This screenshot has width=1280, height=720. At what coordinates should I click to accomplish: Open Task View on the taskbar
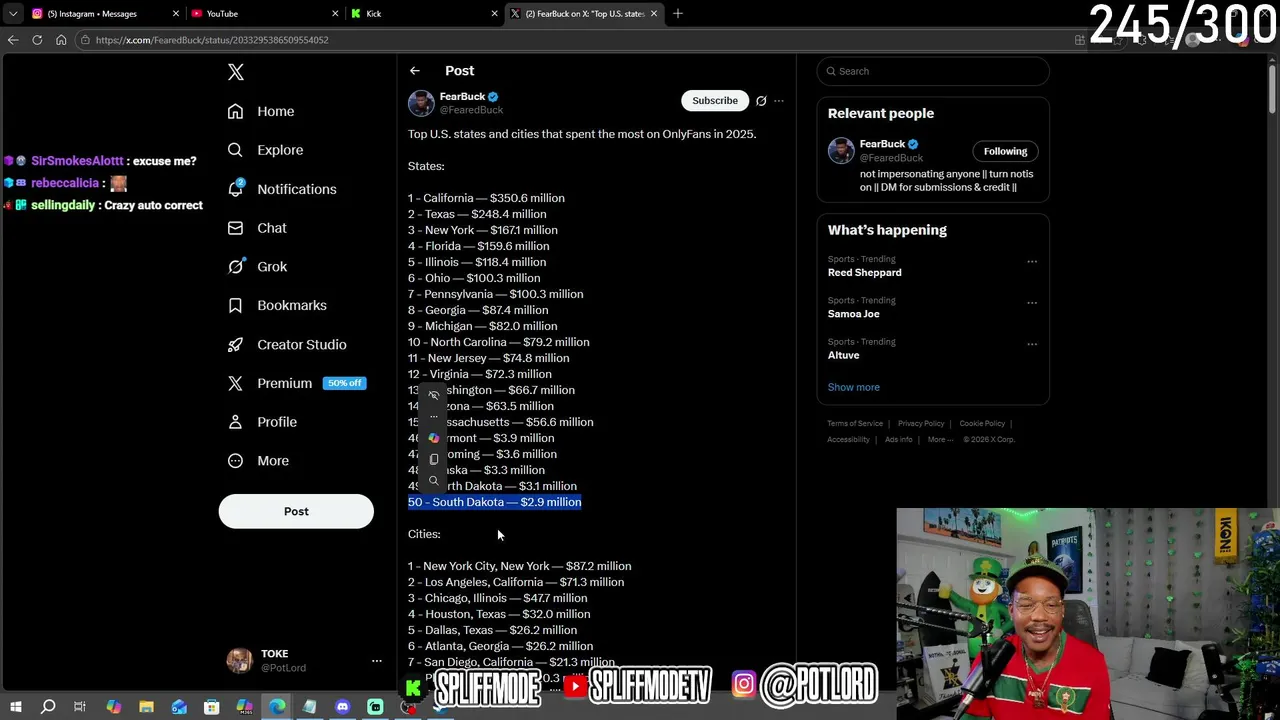(x=80, y=707)
